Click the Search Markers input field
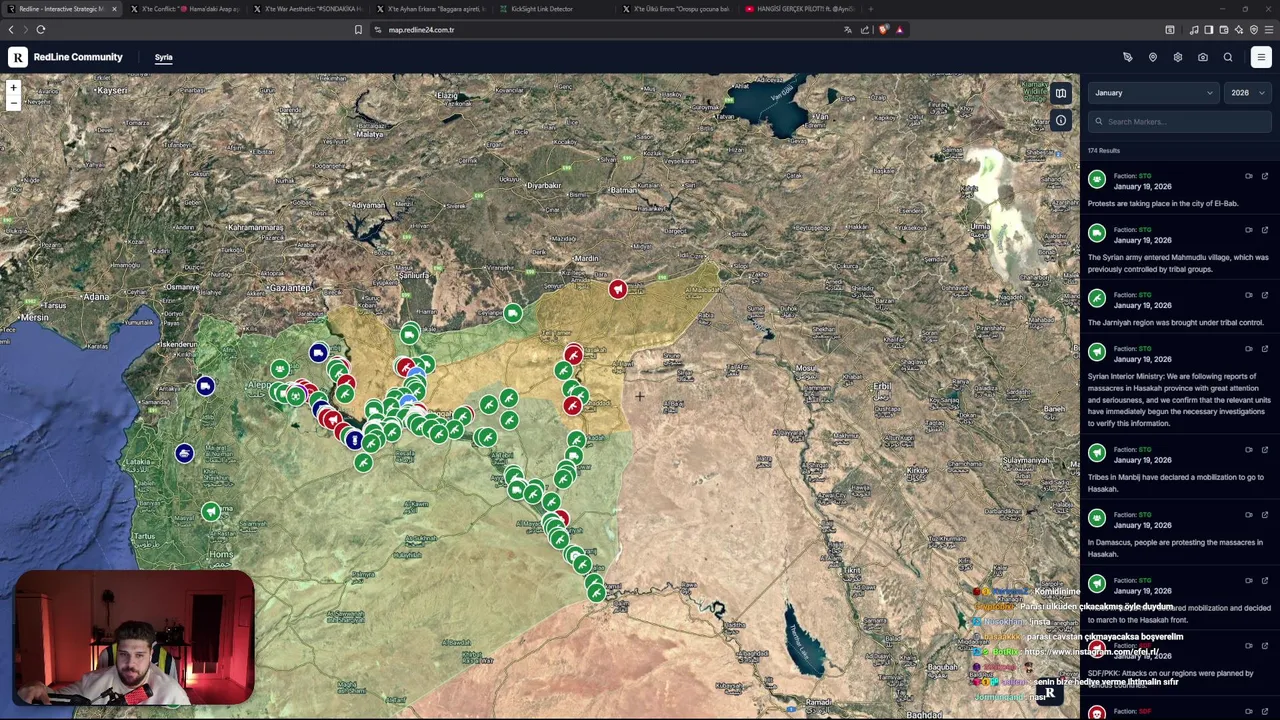 click(1180, 122)
